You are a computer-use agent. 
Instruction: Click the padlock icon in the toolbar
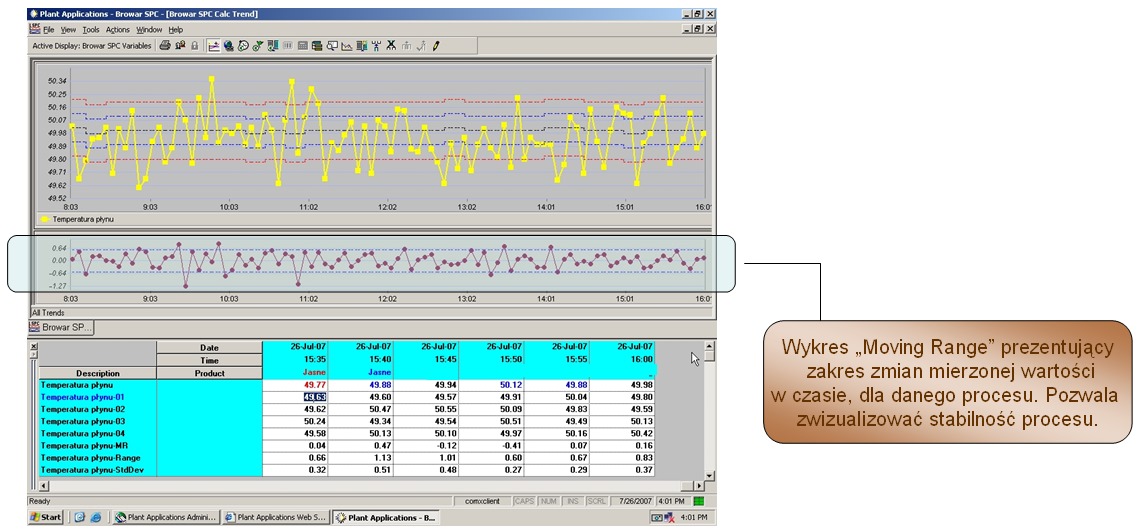pos(194,45)
